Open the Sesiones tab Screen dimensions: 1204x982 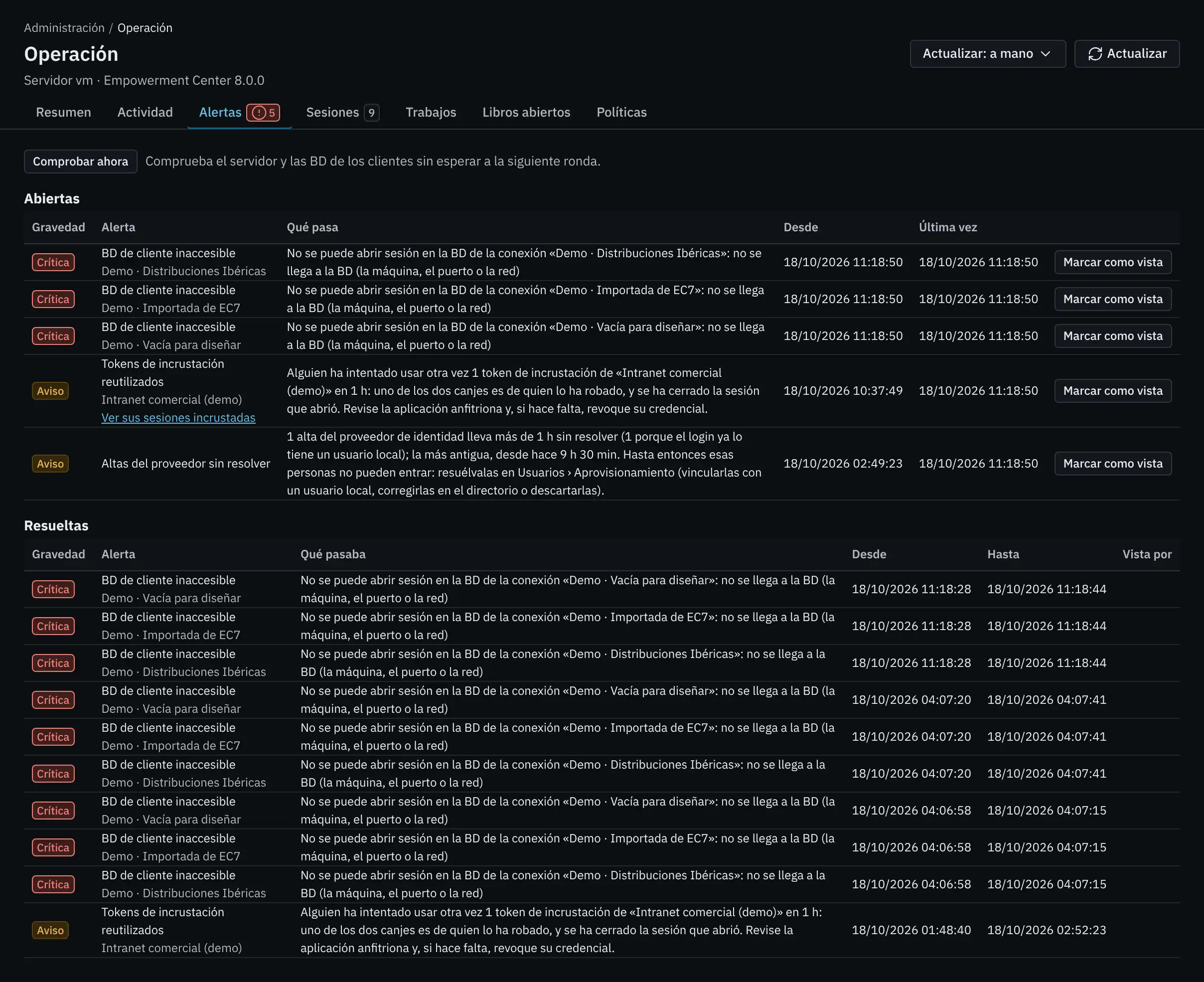(x=342, y=112)
